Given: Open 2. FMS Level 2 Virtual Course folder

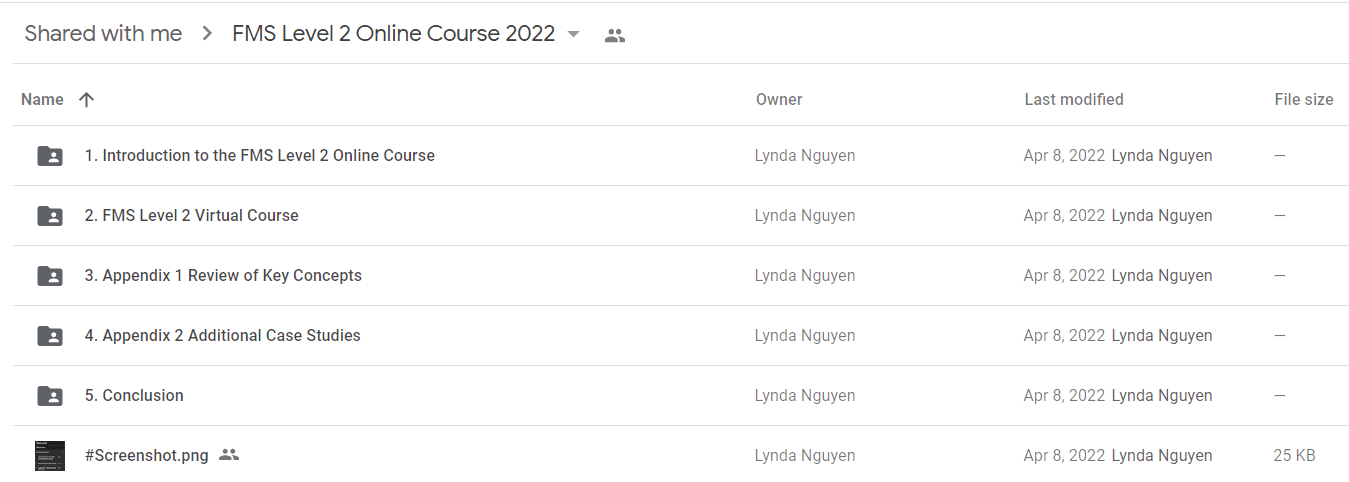Looking at the screenshot, I should pyautogui.click(x=191, y=215).
